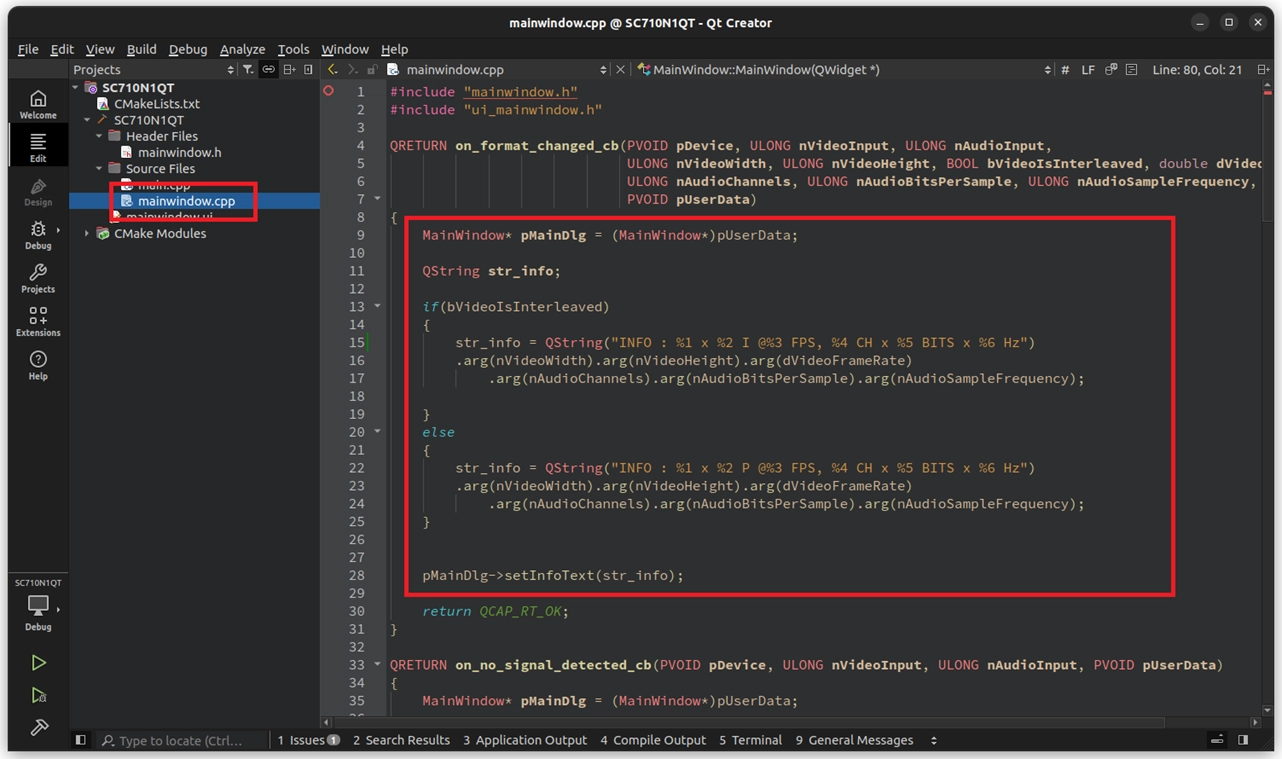Toggle output pane visibility at bottom right
The width and height of the screenshot is (1282, 759).
[1217, 740]
